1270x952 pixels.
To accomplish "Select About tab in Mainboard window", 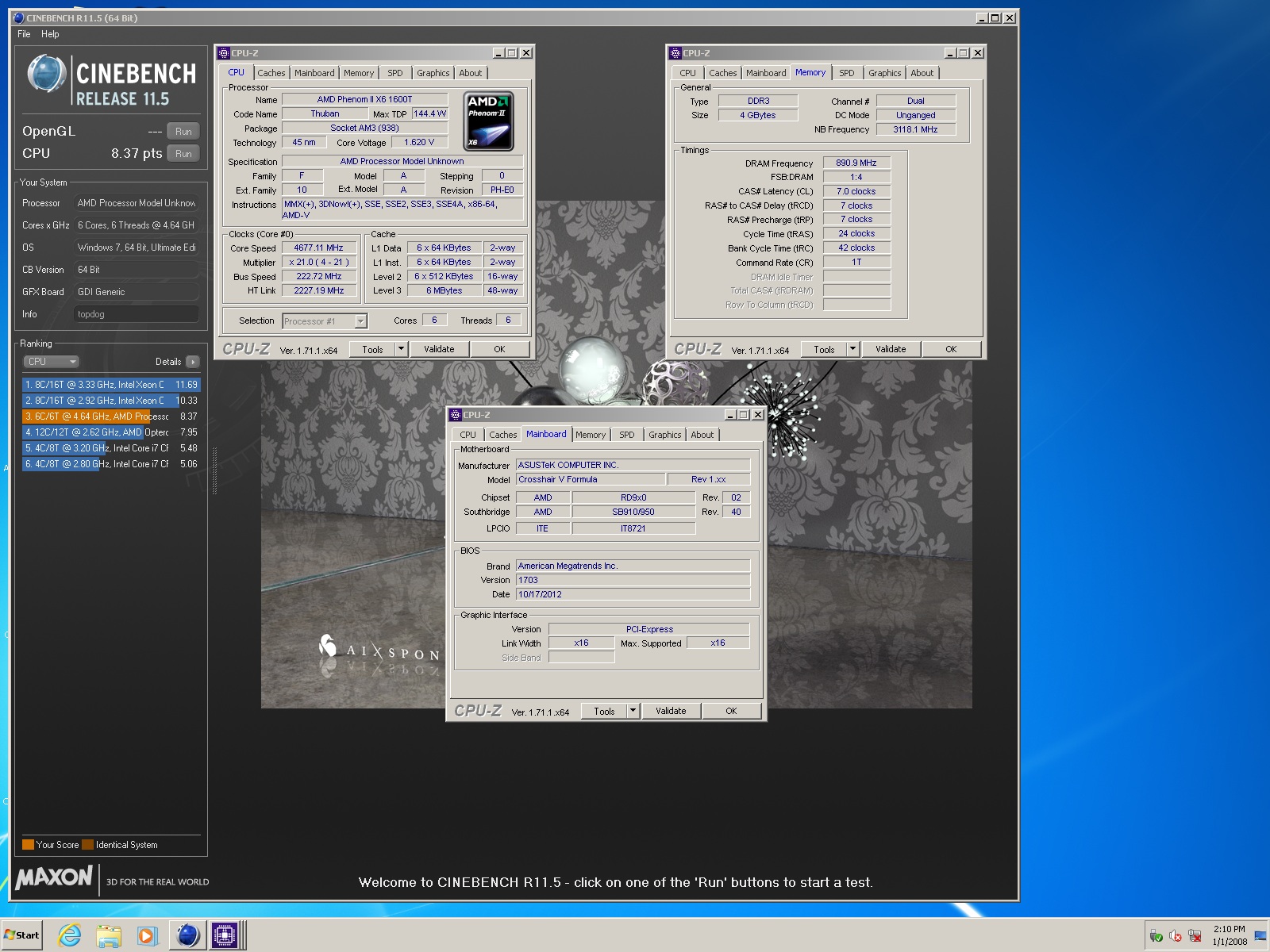I will [702, 435].
